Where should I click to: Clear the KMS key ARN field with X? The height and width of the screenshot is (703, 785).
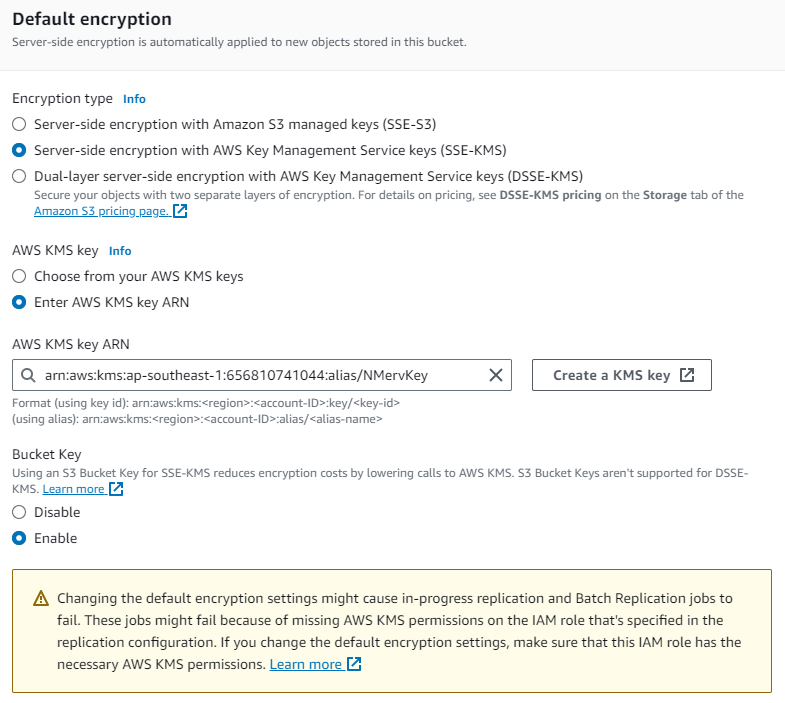(495, 375)
